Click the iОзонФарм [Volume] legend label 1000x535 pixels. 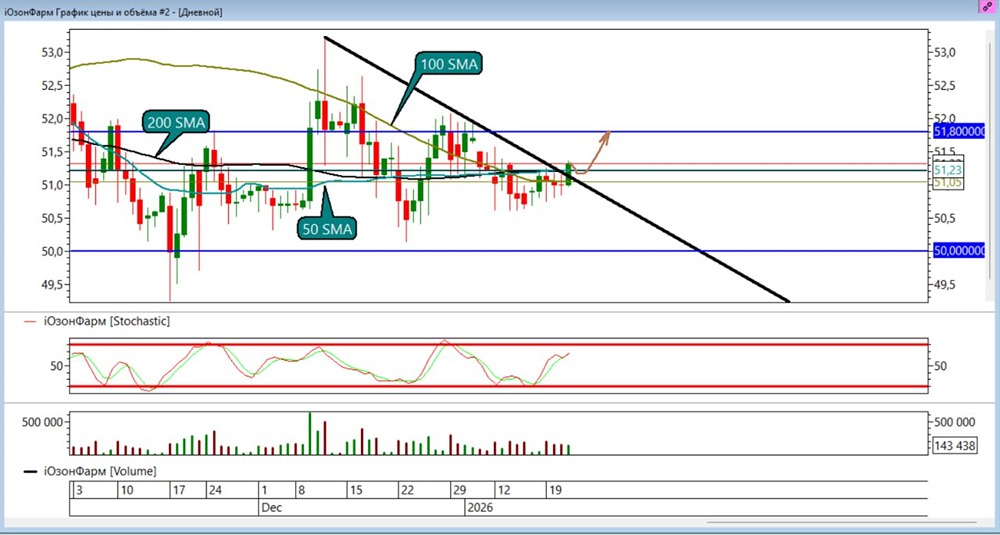coord(100,471)
